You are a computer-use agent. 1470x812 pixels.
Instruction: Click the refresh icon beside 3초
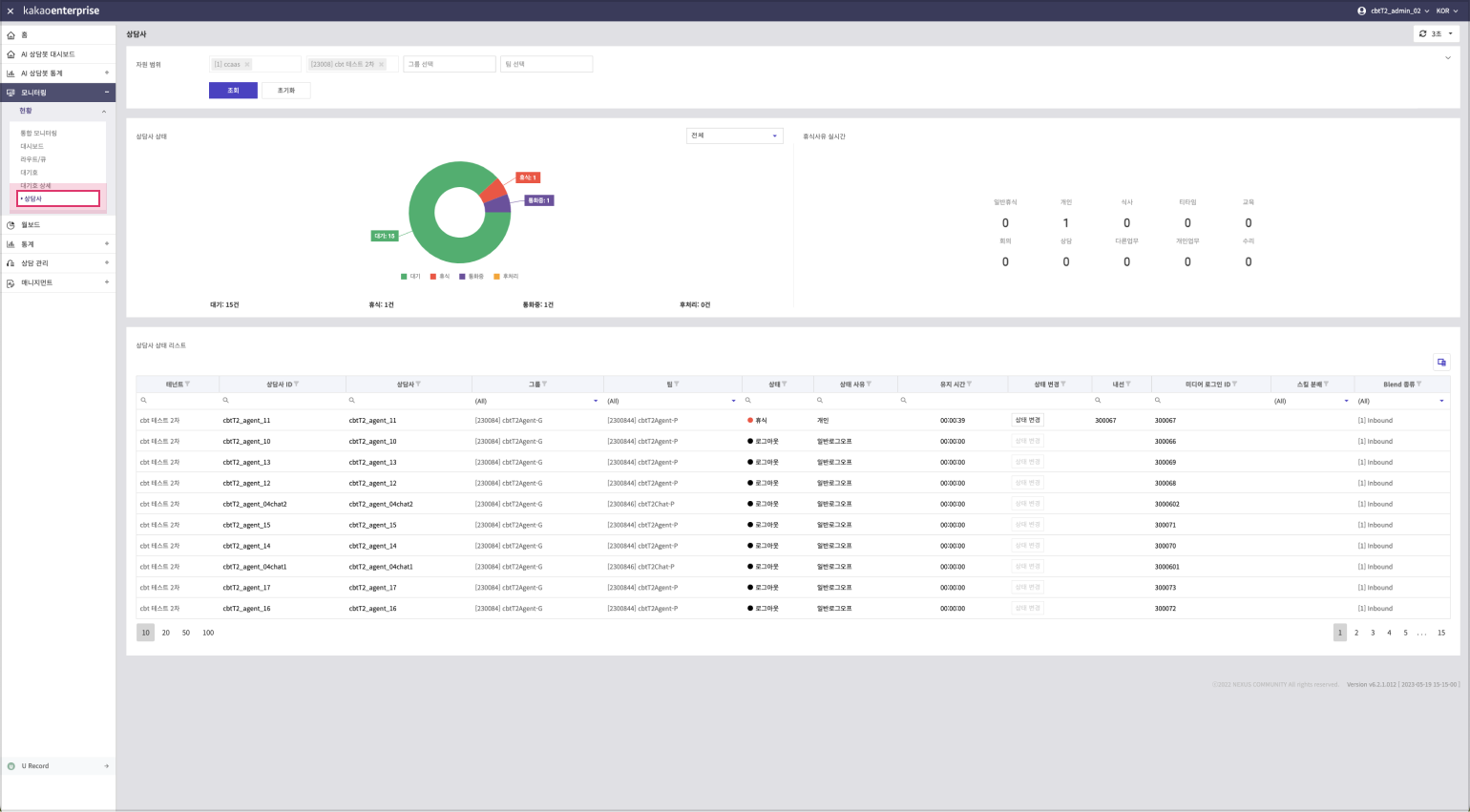[x=1422, y=33]
